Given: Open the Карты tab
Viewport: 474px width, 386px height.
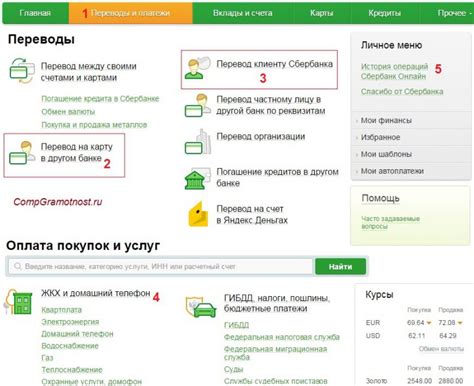Looking at the screenshot, I should [321, 13].
